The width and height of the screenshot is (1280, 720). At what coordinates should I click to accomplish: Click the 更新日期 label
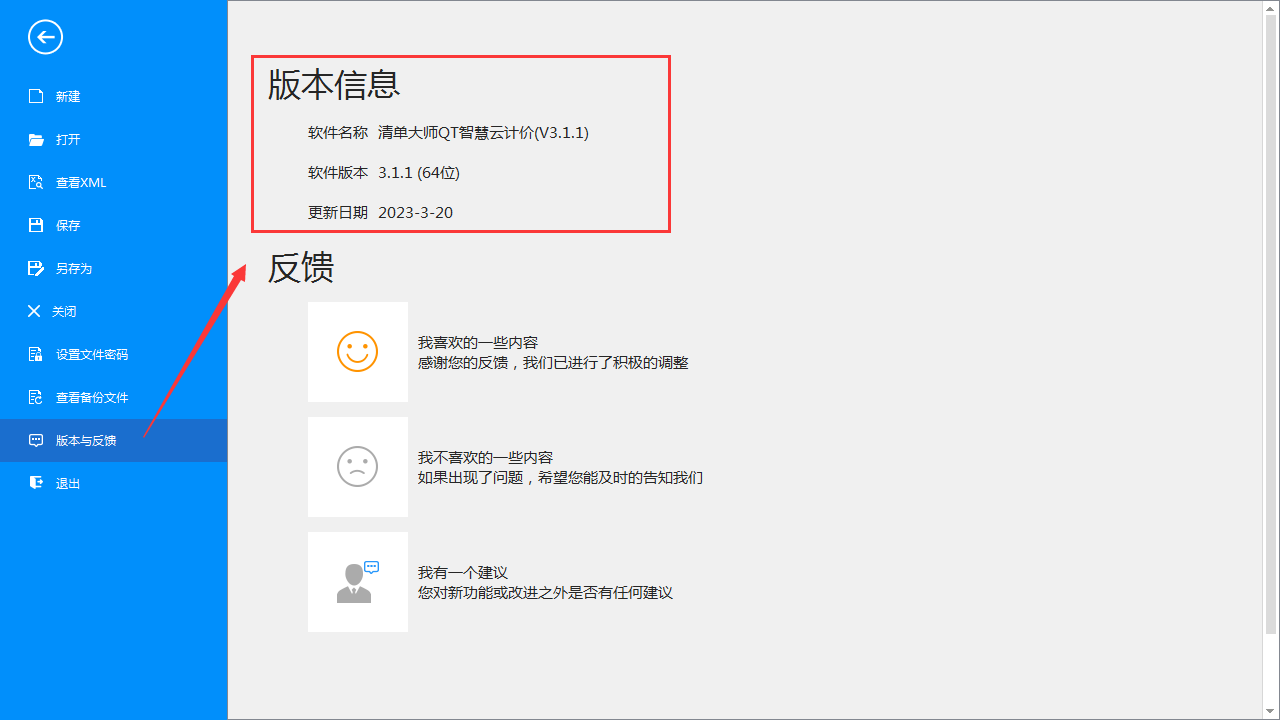point(338,213)
